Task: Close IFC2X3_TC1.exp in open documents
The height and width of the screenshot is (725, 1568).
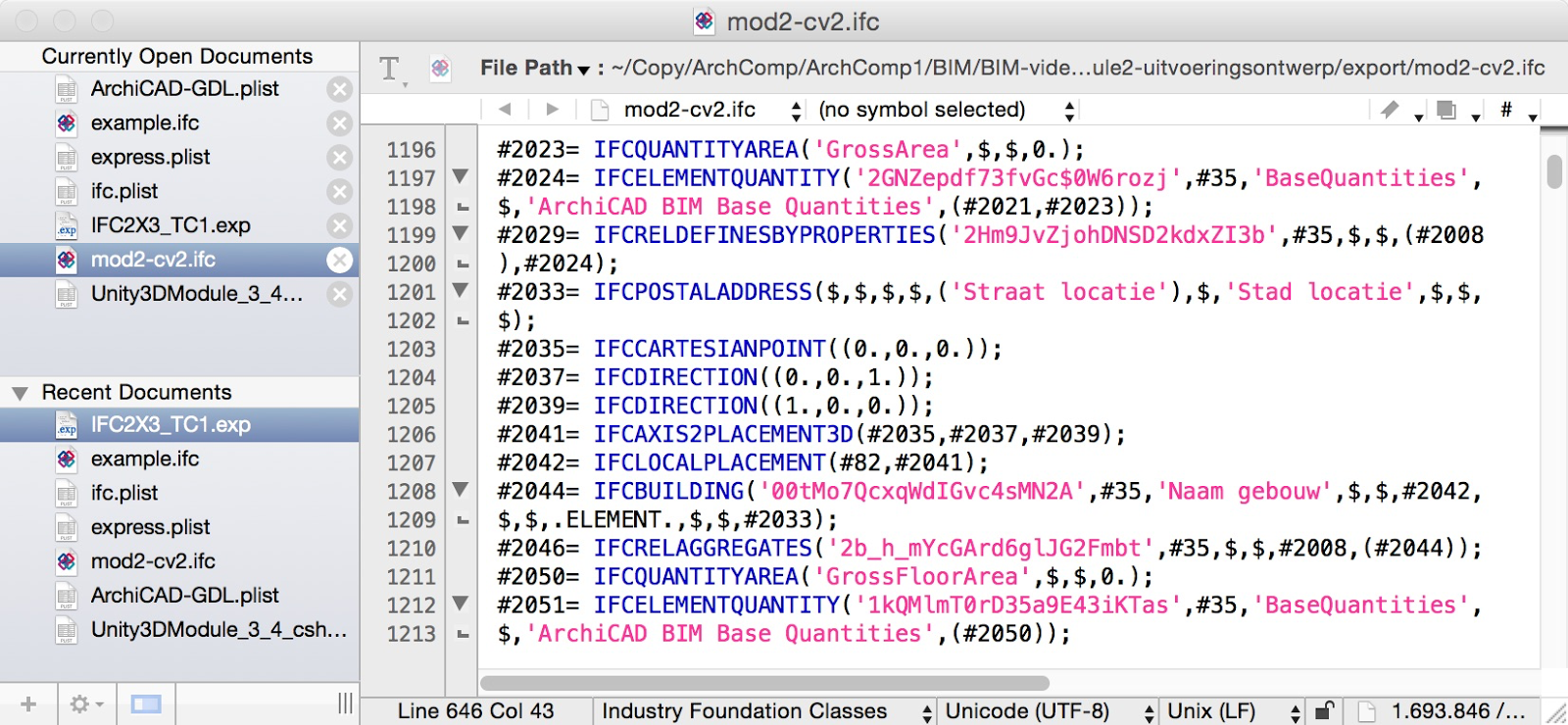Action: 339,226
